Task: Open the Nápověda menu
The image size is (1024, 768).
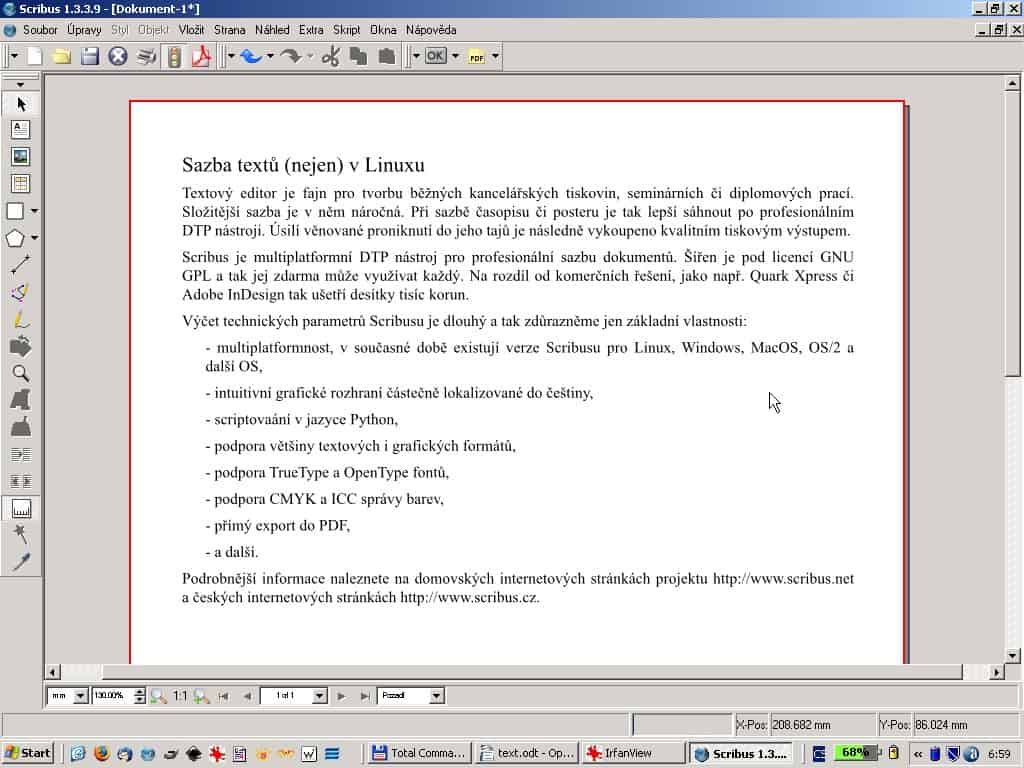Action: coord(431,30)
